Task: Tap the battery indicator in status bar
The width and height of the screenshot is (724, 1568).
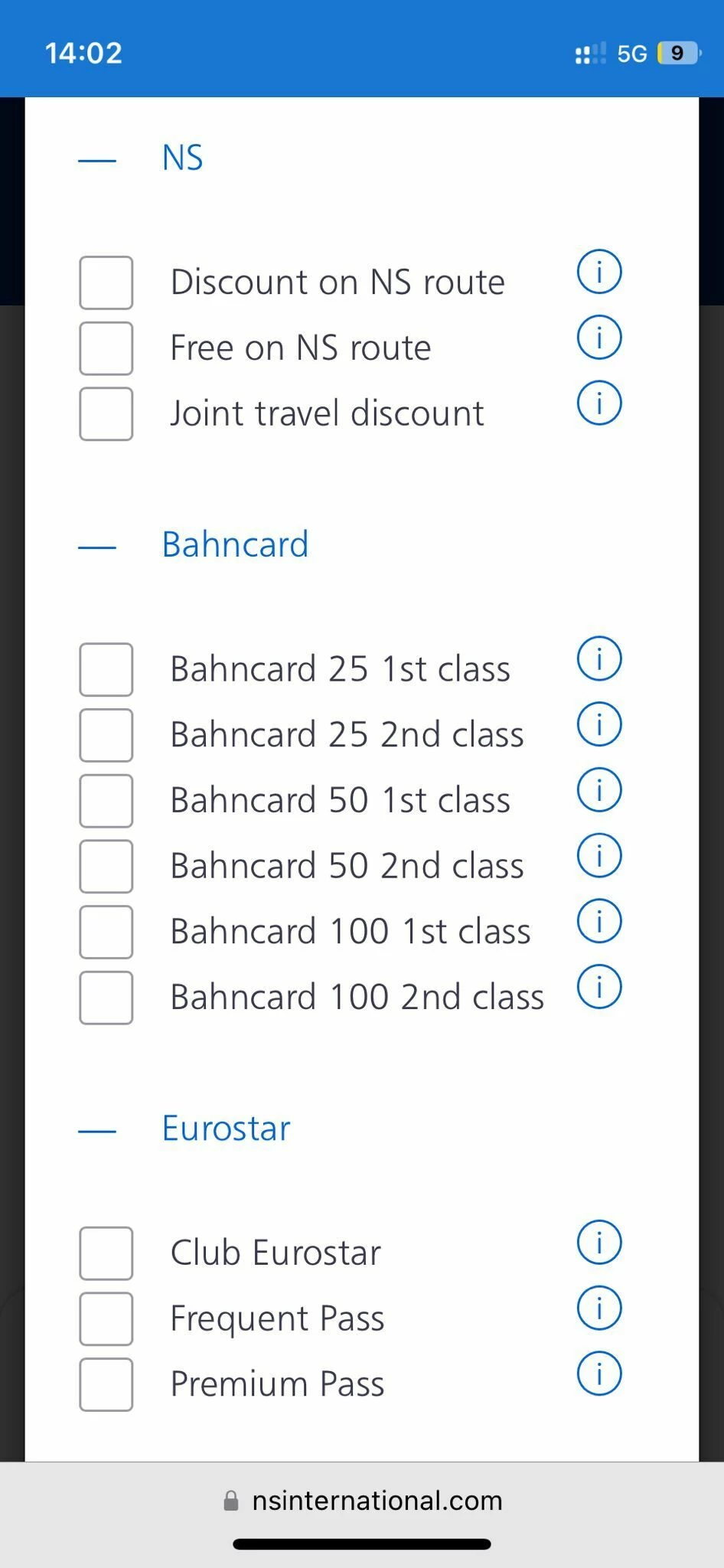Action: tap(678, 53)
